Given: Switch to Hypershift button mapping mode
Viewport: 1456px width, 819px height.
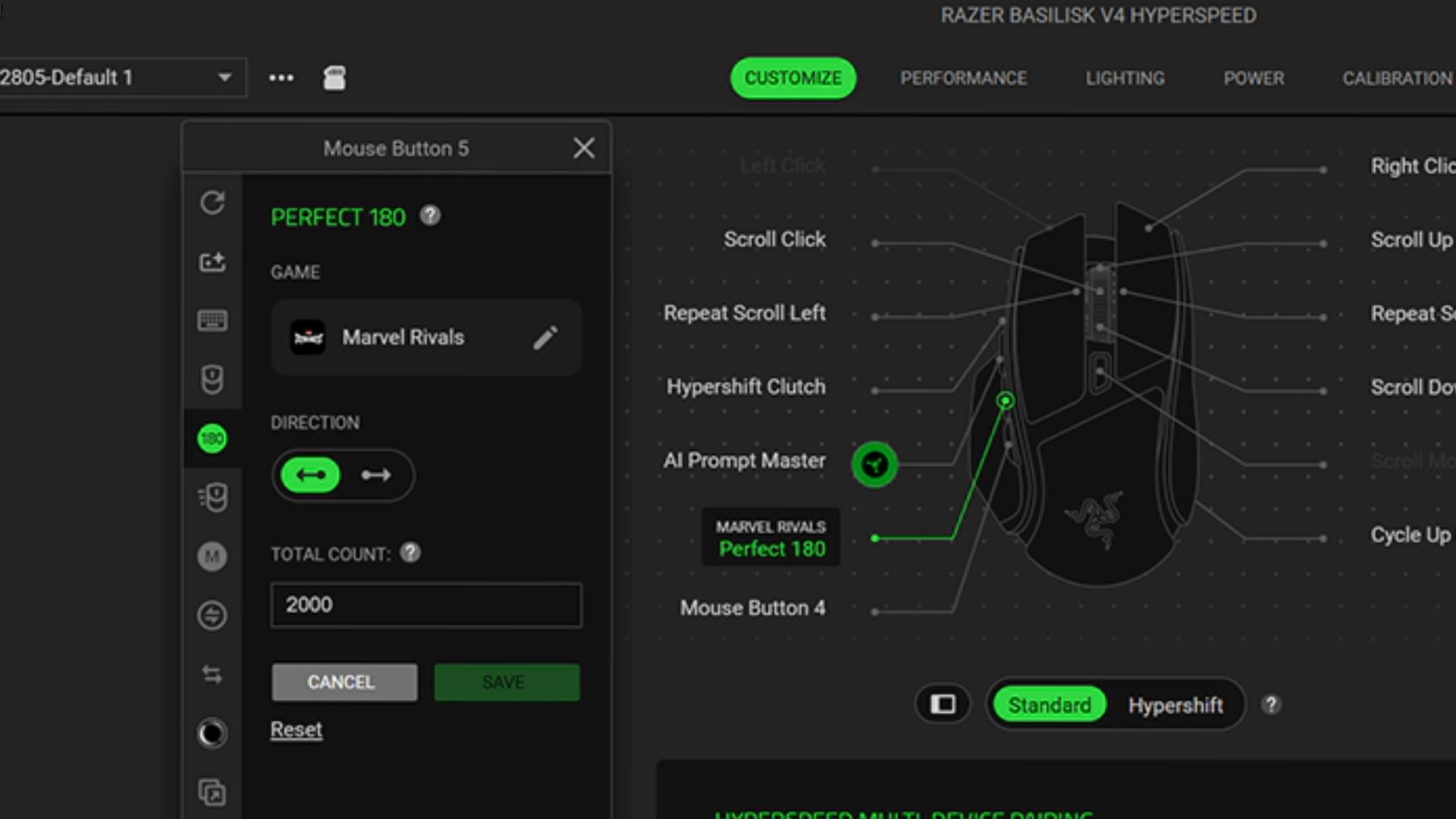Looking at the screenshot, I should pos(1175,705).
